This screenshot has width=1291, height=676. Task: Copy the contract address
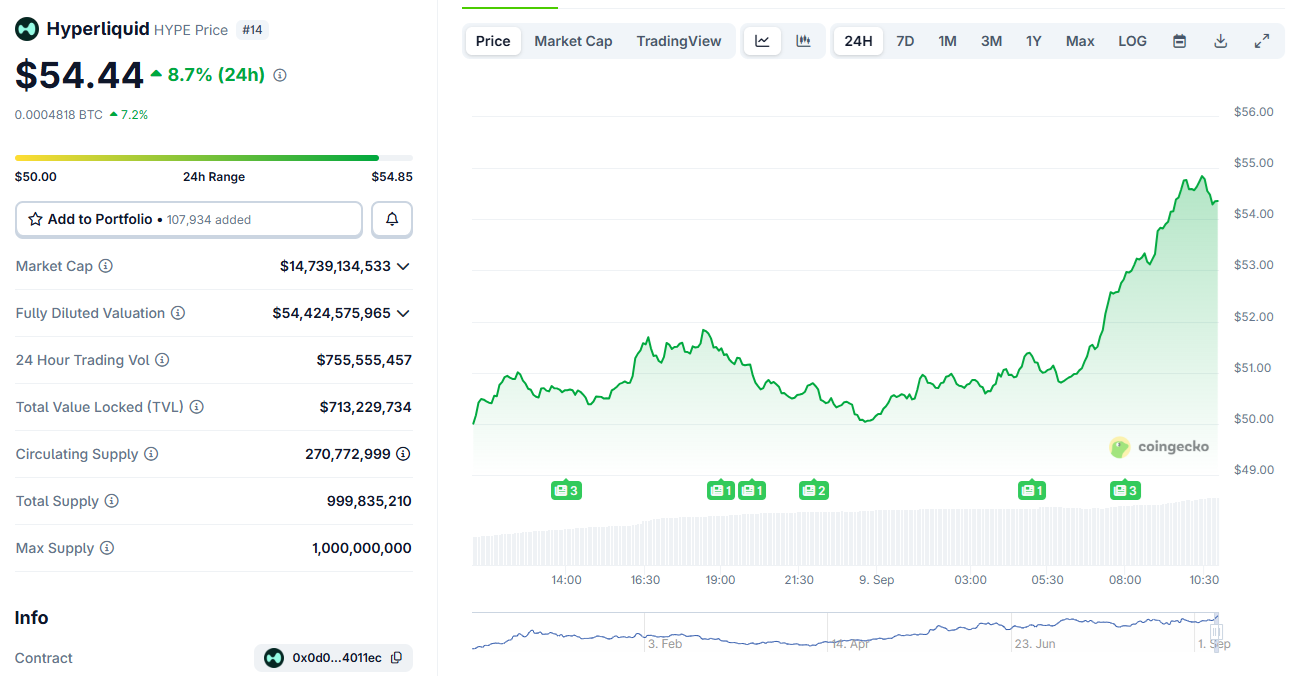click(395, 657)
